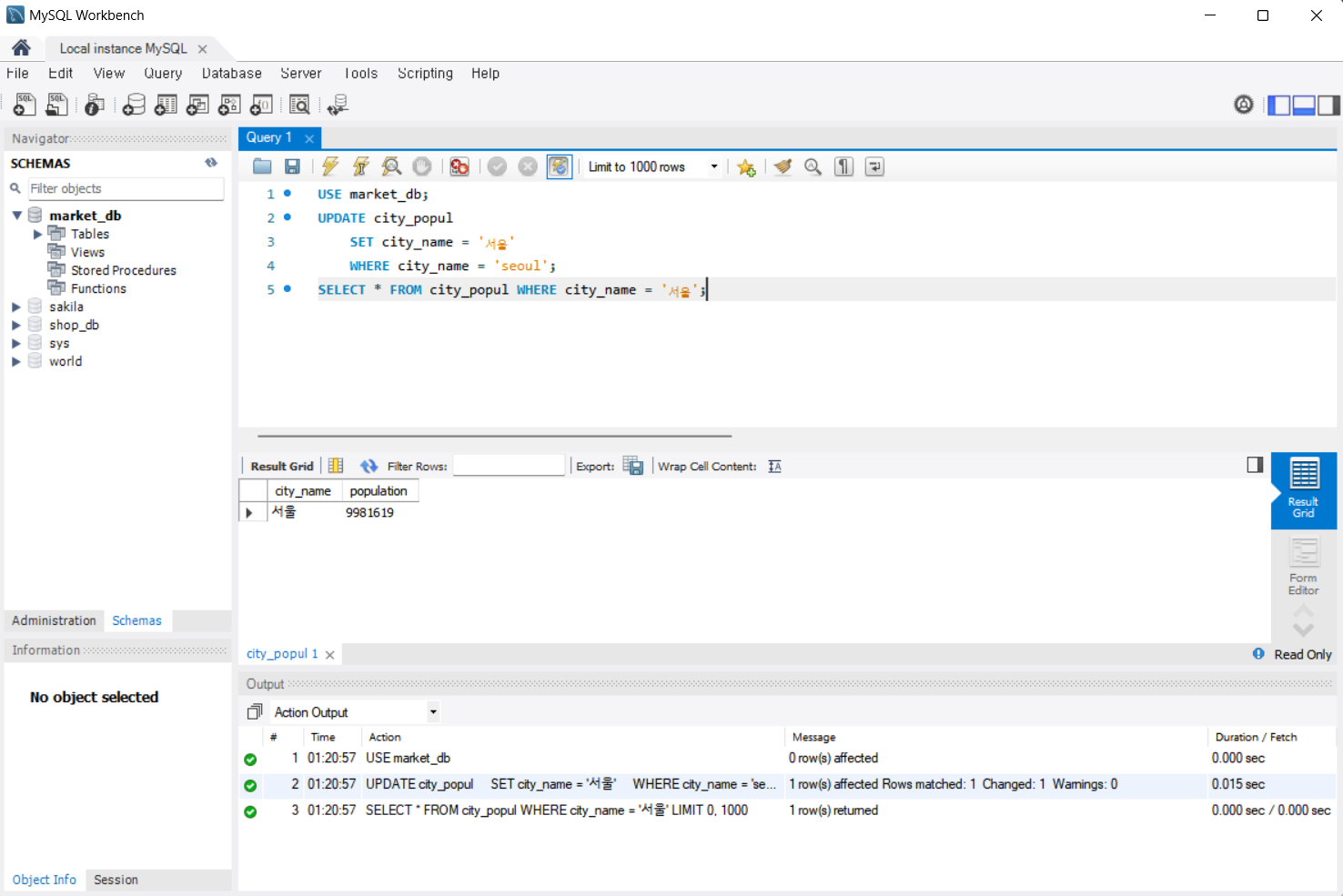Toggle result side panel visibility

(x=1255, y=465)
